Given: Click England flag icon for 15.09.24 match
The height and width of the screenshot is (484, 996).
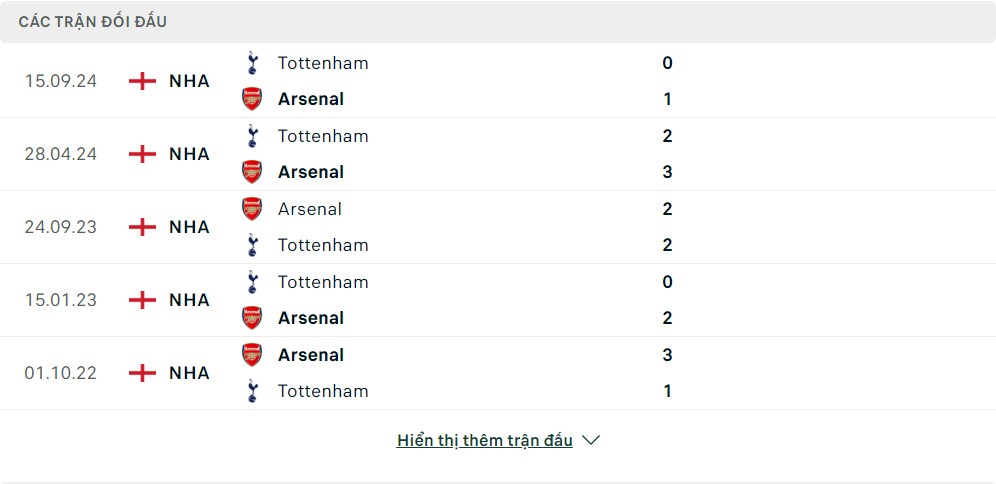Looking at the screenshot, I should point(142,81).
